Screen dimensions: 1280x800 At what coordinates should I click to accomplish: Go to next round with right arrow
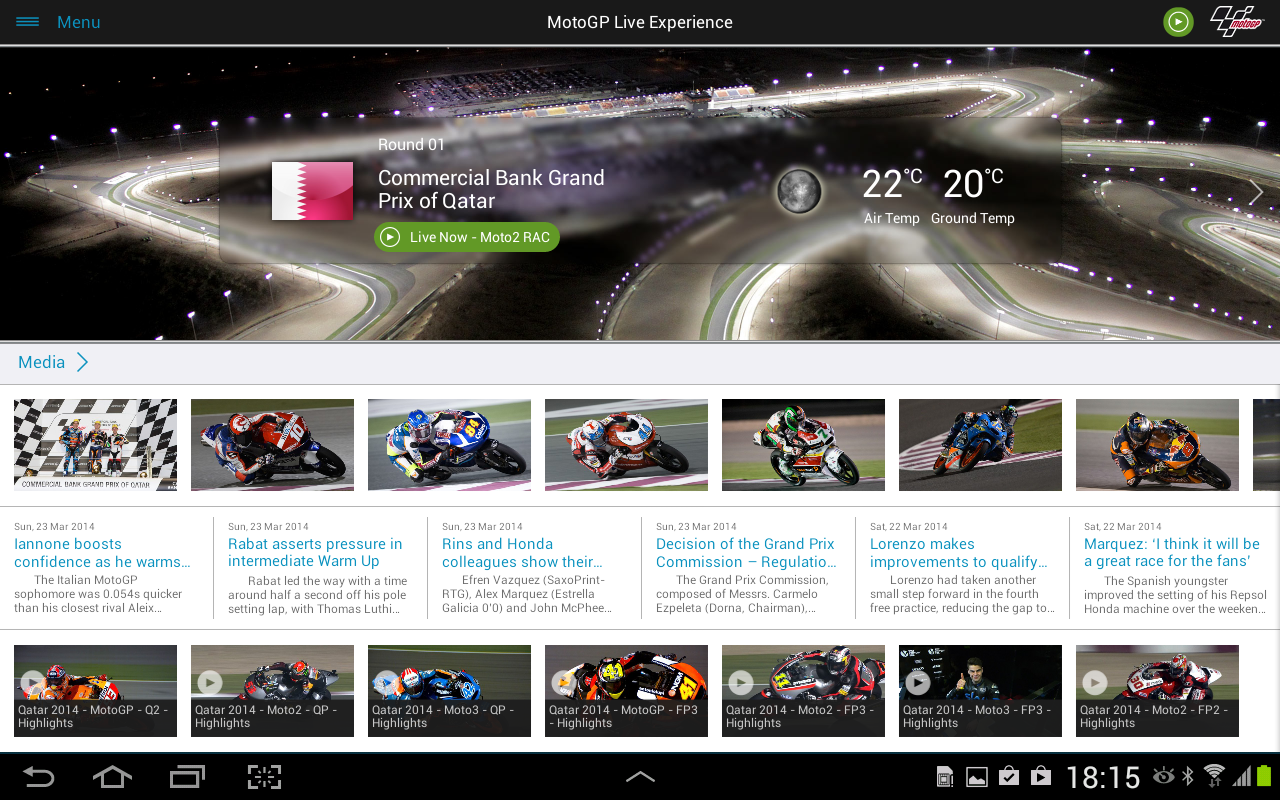pyautogui.click(x=1256, y=193)
